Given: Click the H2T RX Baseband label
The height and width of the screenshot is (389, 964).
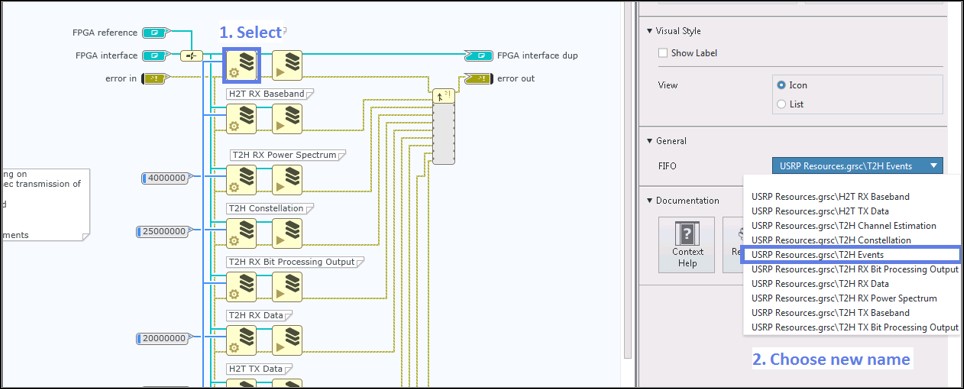Looking at the screenshot, I should pyautogui.click(x=271, y=93).
